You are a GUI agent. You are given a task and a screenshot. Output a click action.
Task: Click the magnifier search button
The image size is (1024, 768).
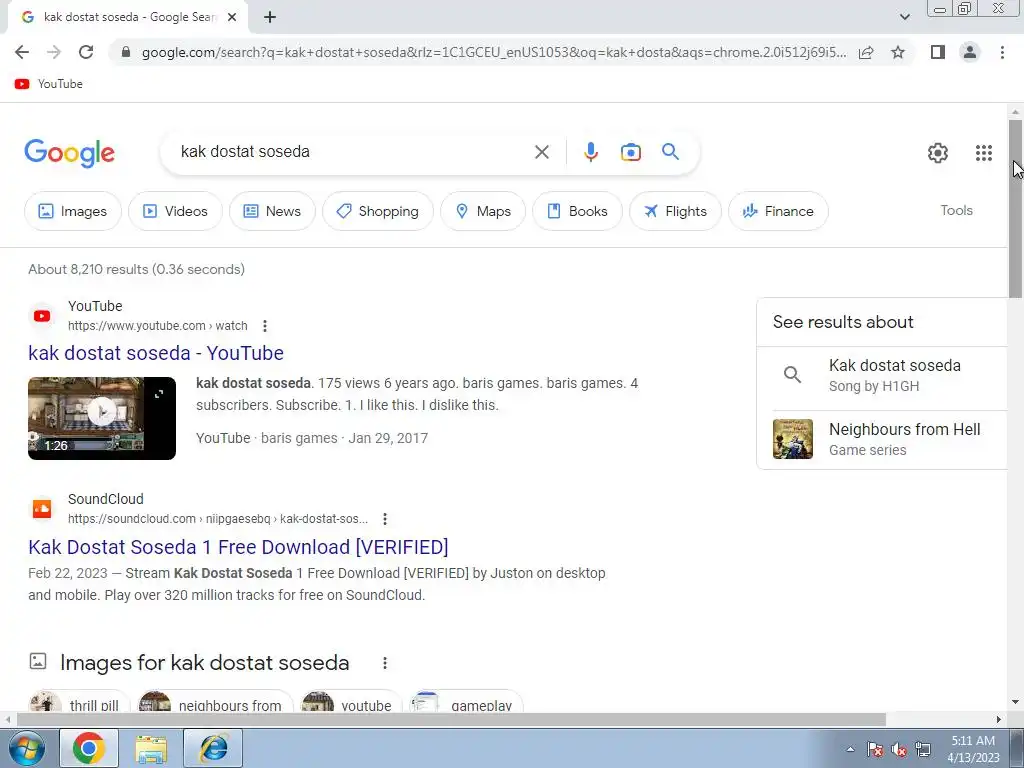(x=670, y=152)
